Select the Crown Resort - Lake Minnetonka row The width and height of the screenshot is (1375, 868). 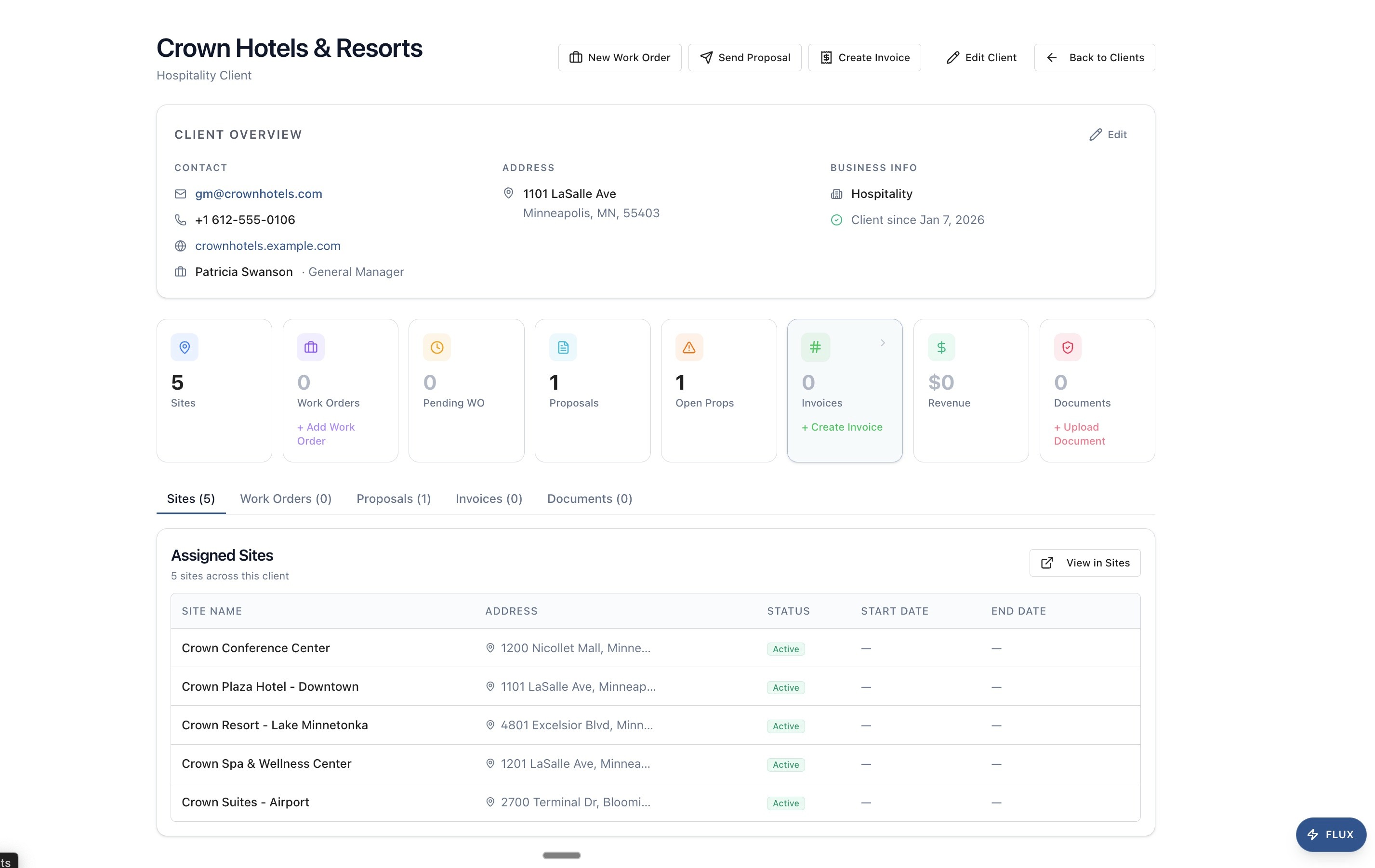point(275,724)
